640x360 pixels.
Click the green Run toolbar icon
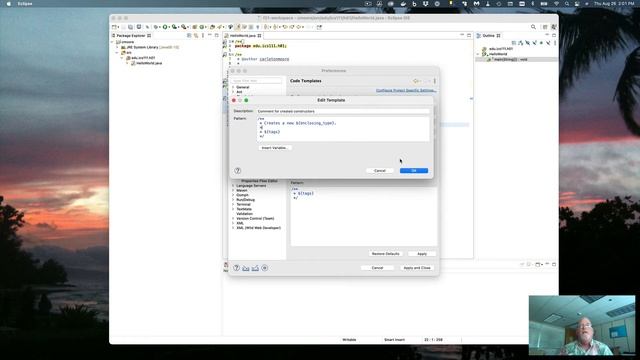pos(165,27)
